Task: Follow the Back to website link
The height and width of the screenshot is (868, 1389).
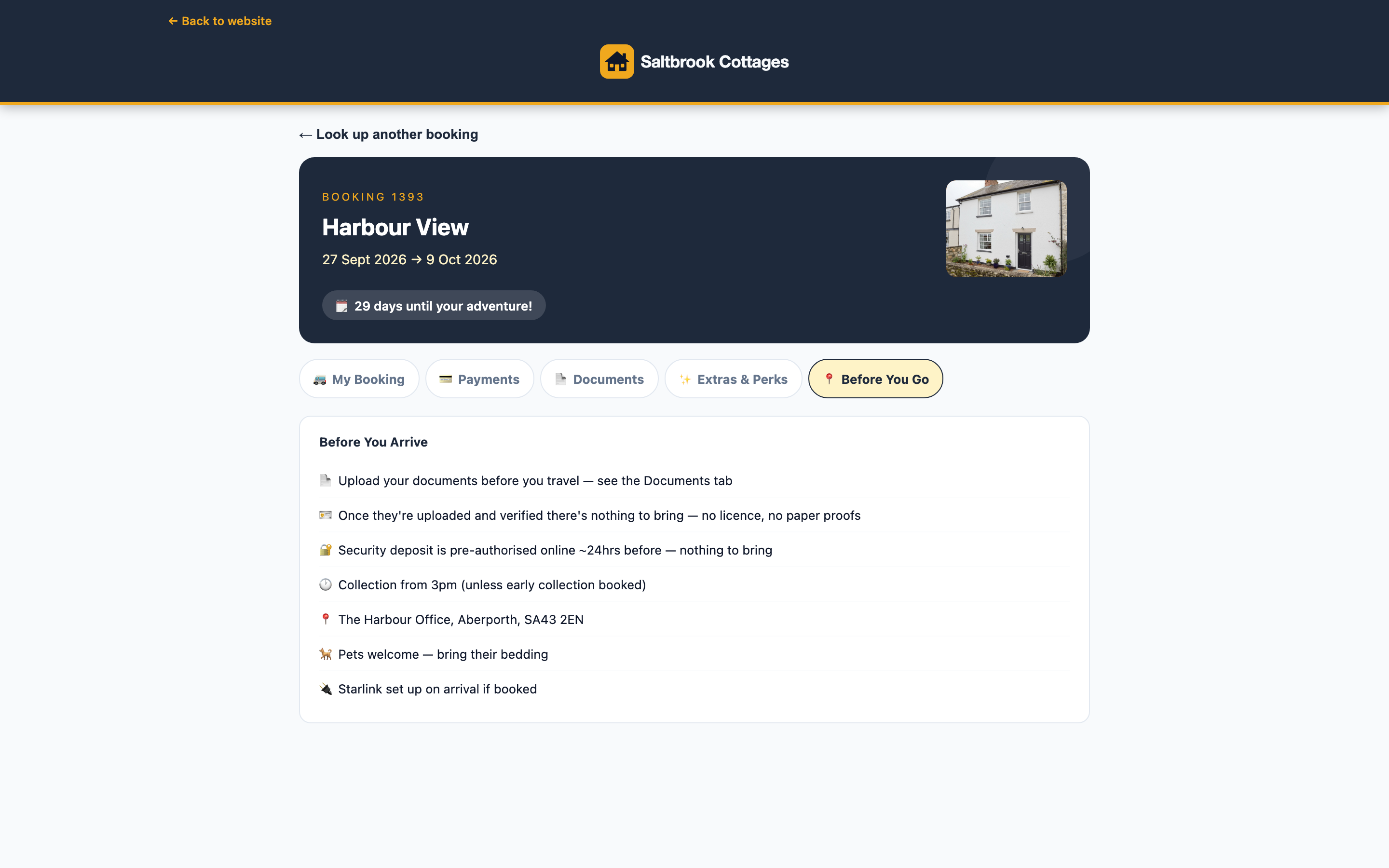Action: click(x=220, y=21)
